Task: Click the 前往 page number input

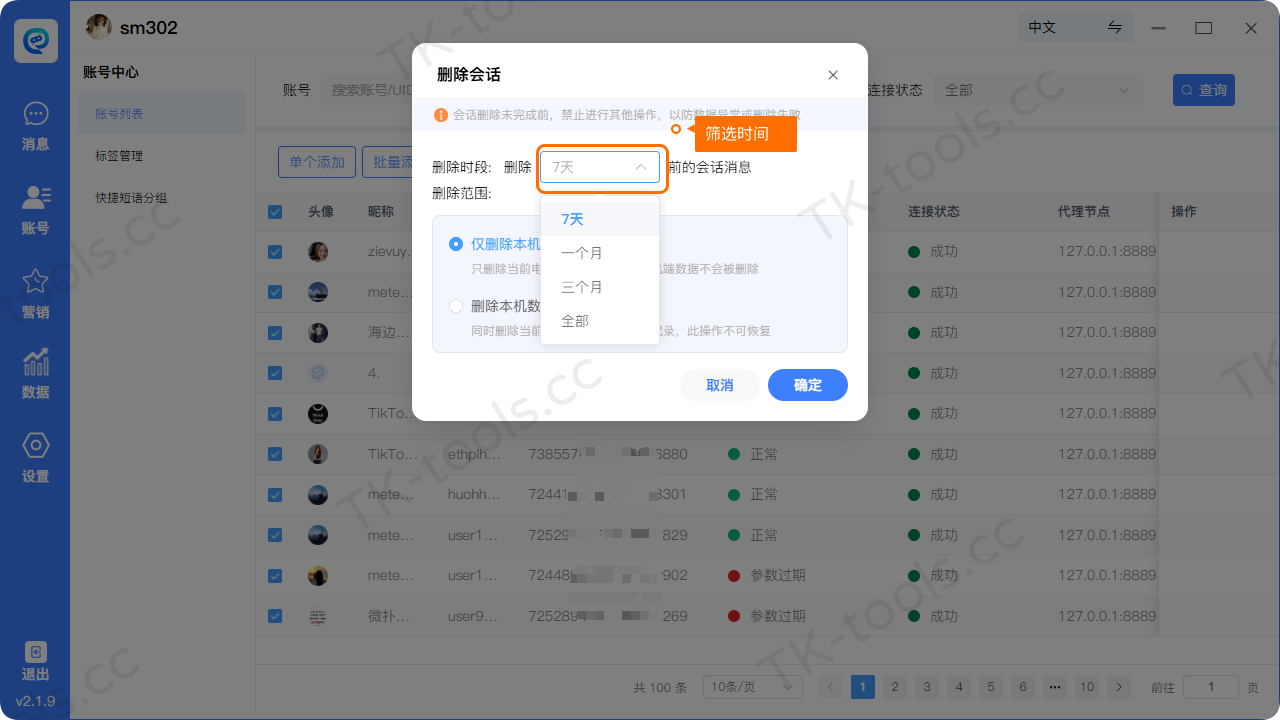Action: pos(1210,687)
